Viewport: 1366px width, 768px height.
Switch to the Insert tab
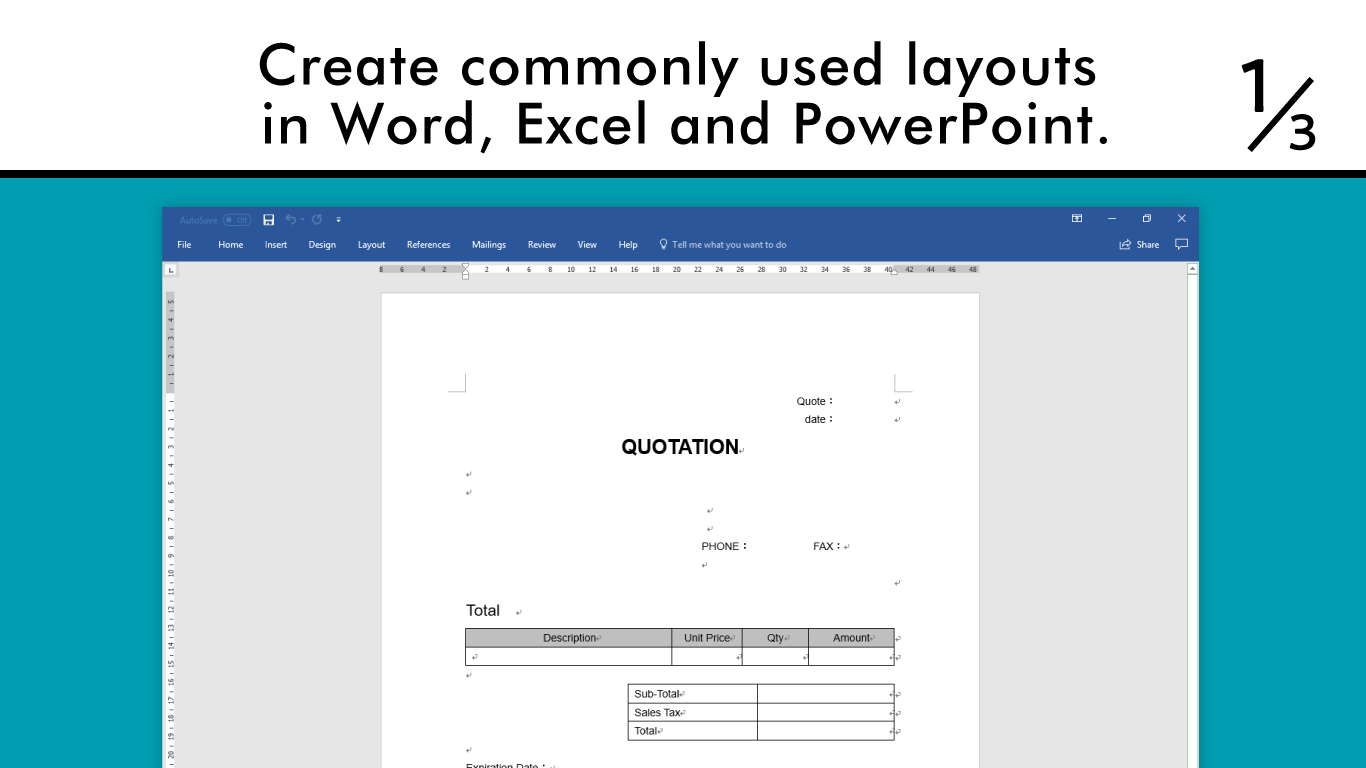click(x=276, y=244)
